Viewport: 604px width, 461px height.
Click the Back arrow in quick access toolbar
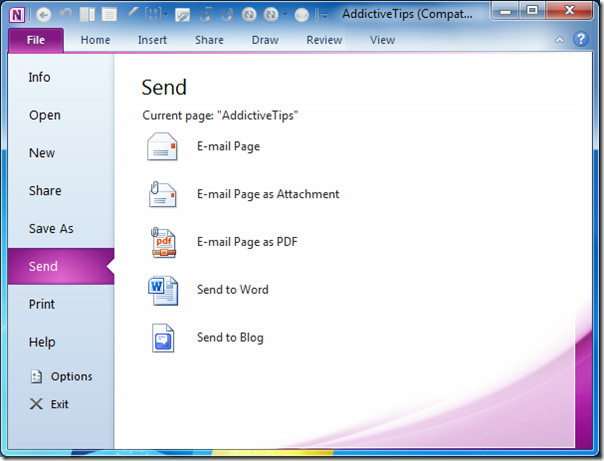pos(44,15)
